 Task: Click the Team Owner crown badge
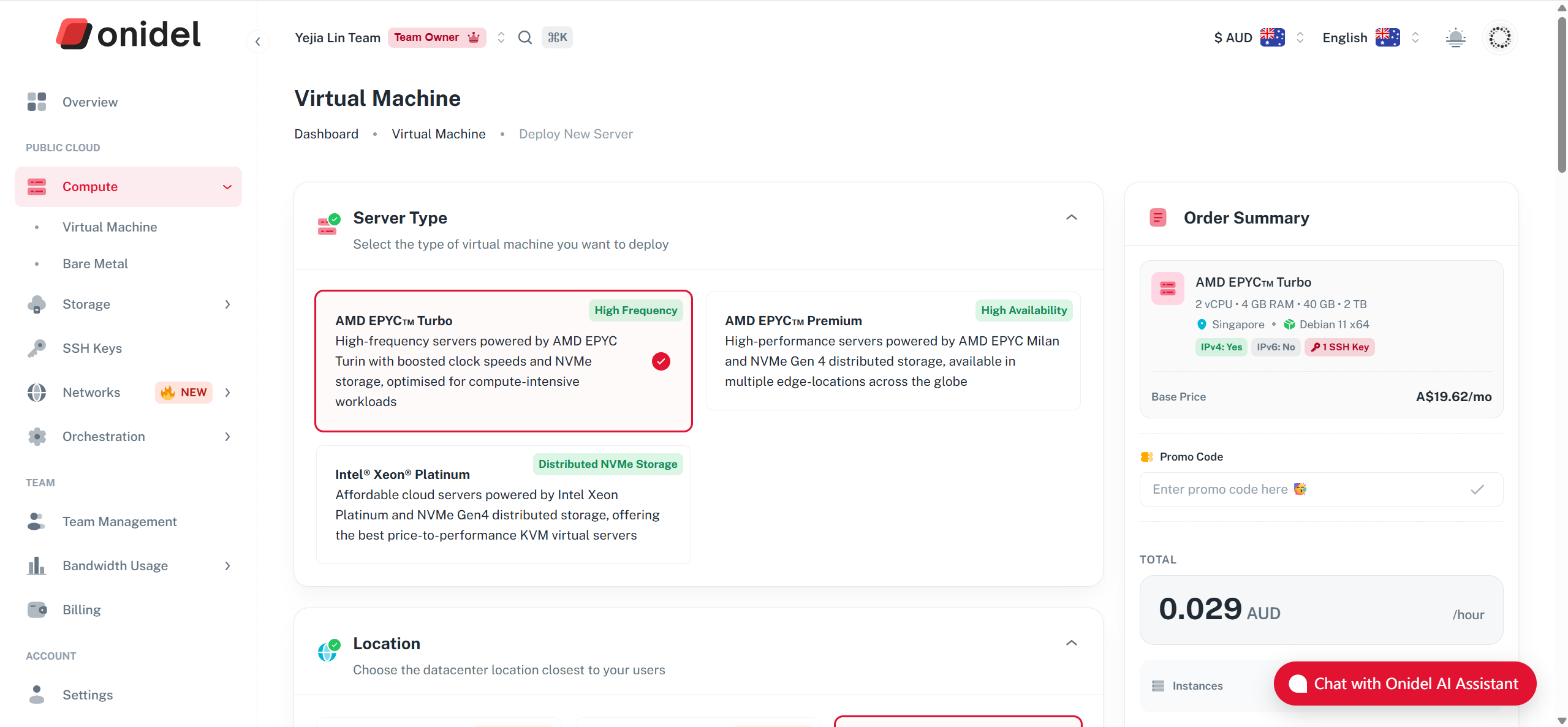pyautogui.click(x=437, y=37)
